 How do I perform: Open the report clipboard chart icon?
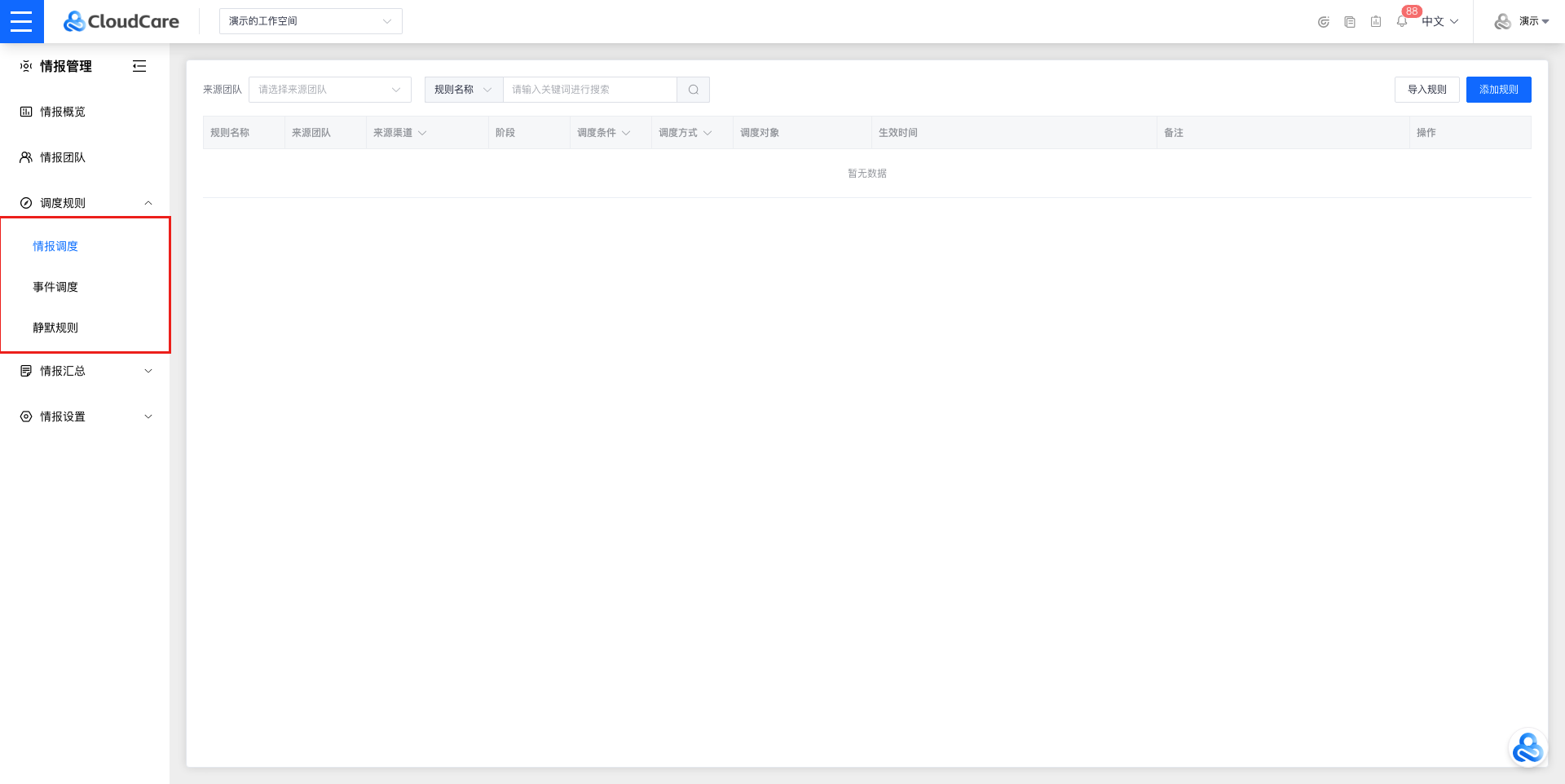tap(1376, 22)
